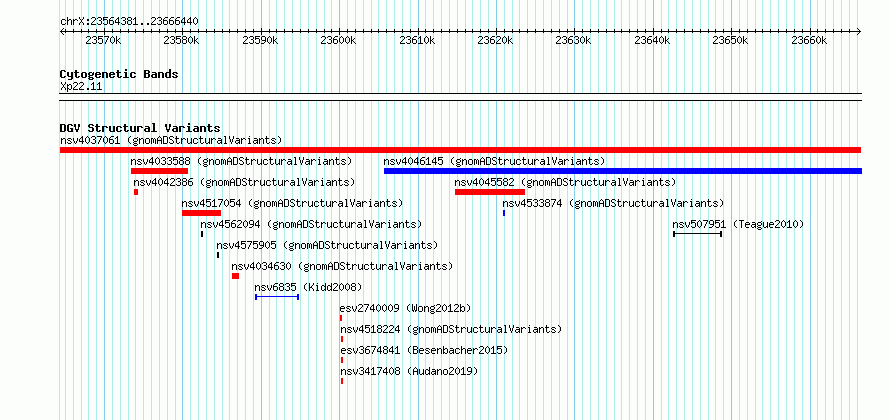The image size is (890, 420).
Task: Select the blue span under nsv6835
Action: tap(277, 297)
